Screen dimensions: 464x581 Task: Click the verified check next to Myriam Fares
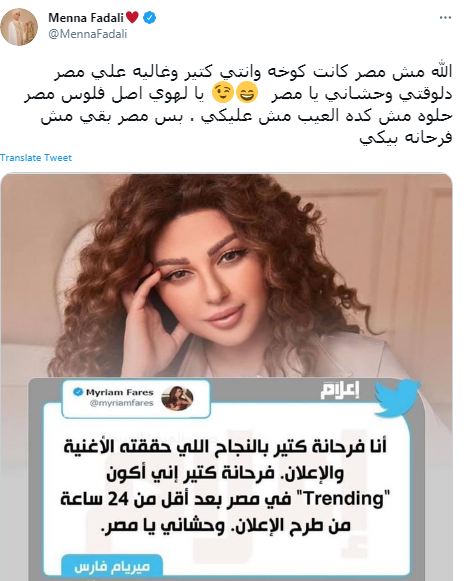pos(78,392)
